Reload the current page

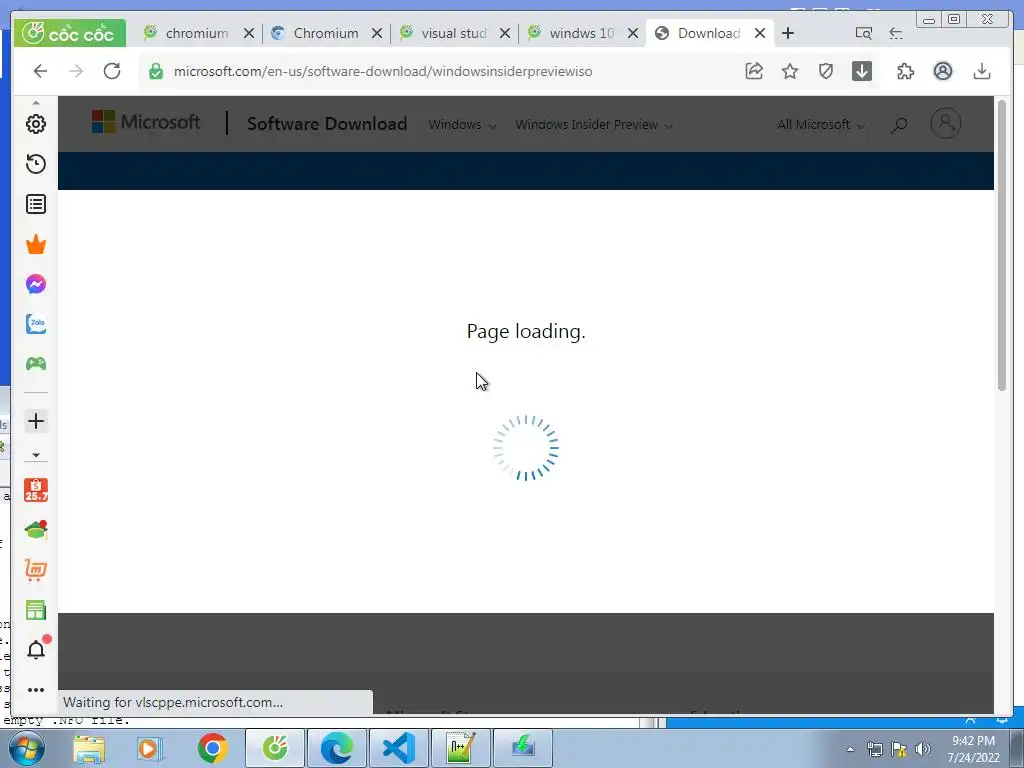coord(112,71)
